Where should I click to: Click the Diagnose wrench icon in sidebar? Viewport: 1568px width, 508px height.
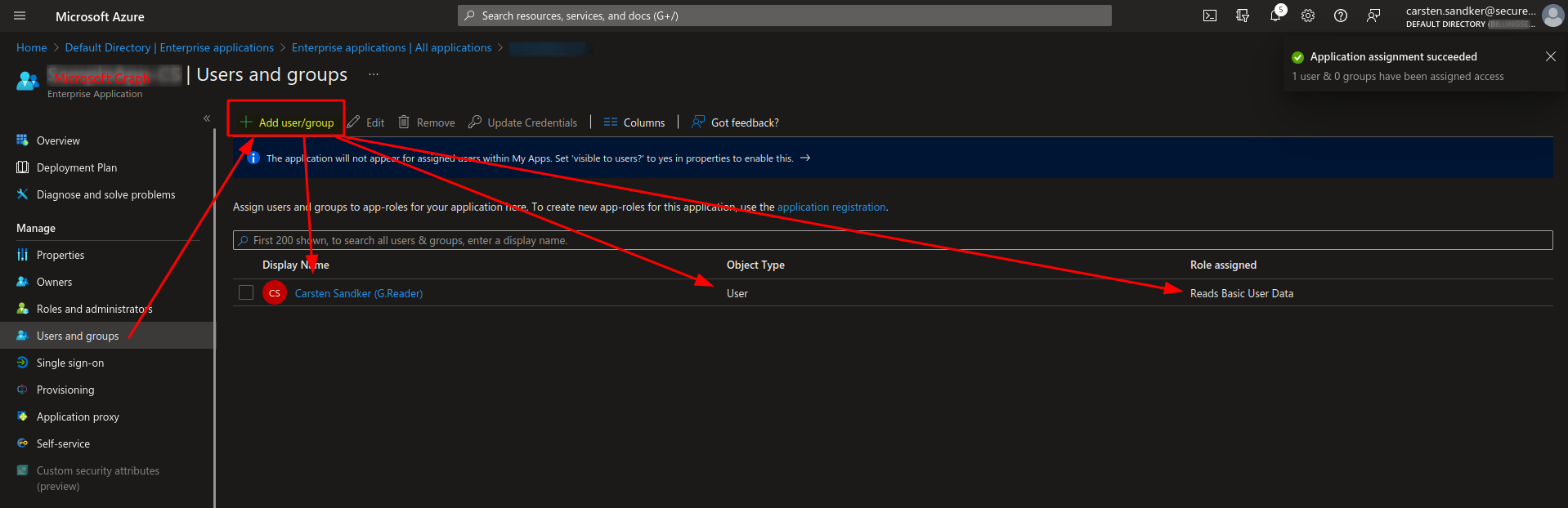[x=22, y=194]
